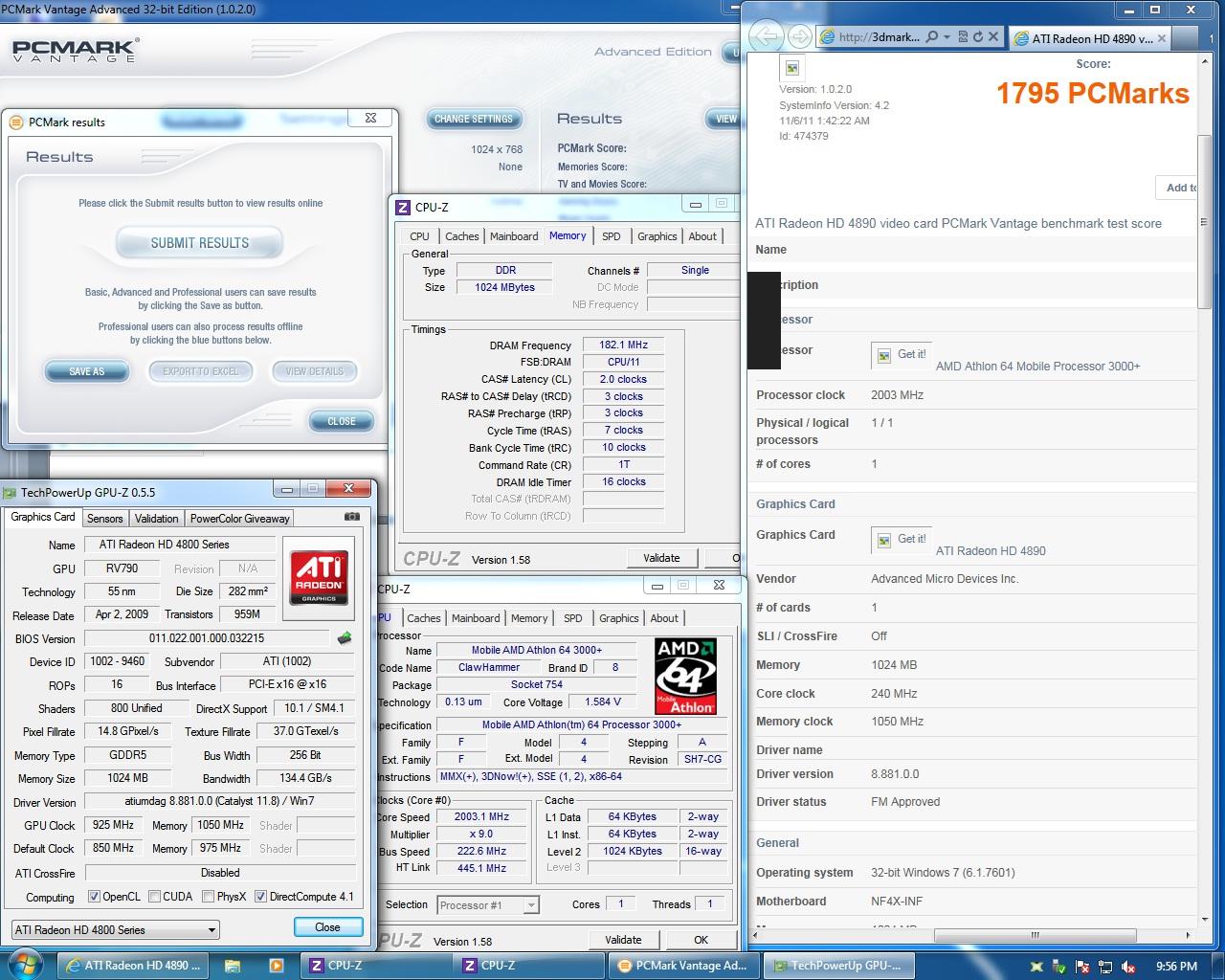Click the browser vertical scrollbar thumb
This screenshot has width=1225, height=980.
pos(1204,220)
